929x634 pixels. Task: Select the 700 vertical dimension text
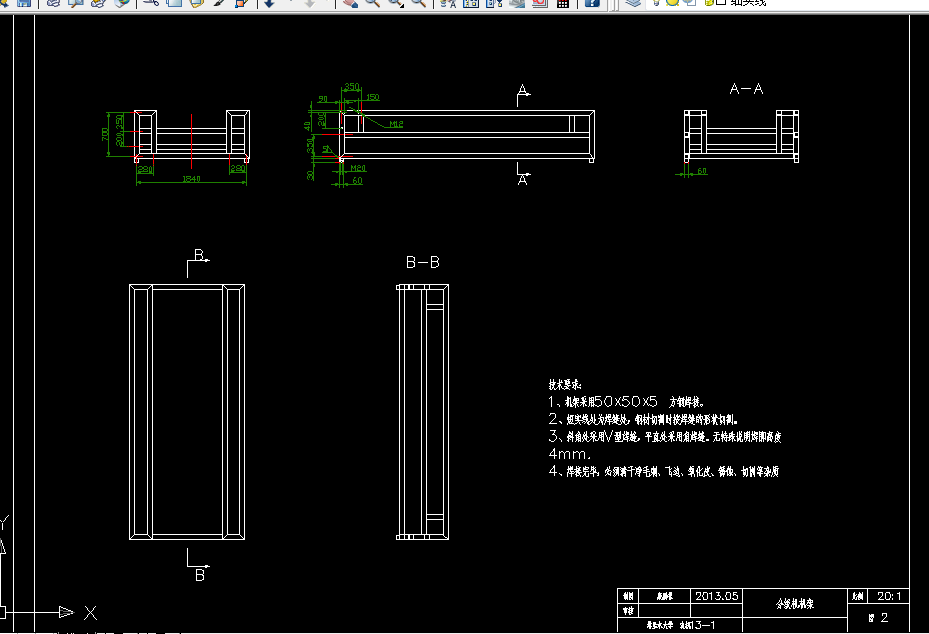[105, 134]
